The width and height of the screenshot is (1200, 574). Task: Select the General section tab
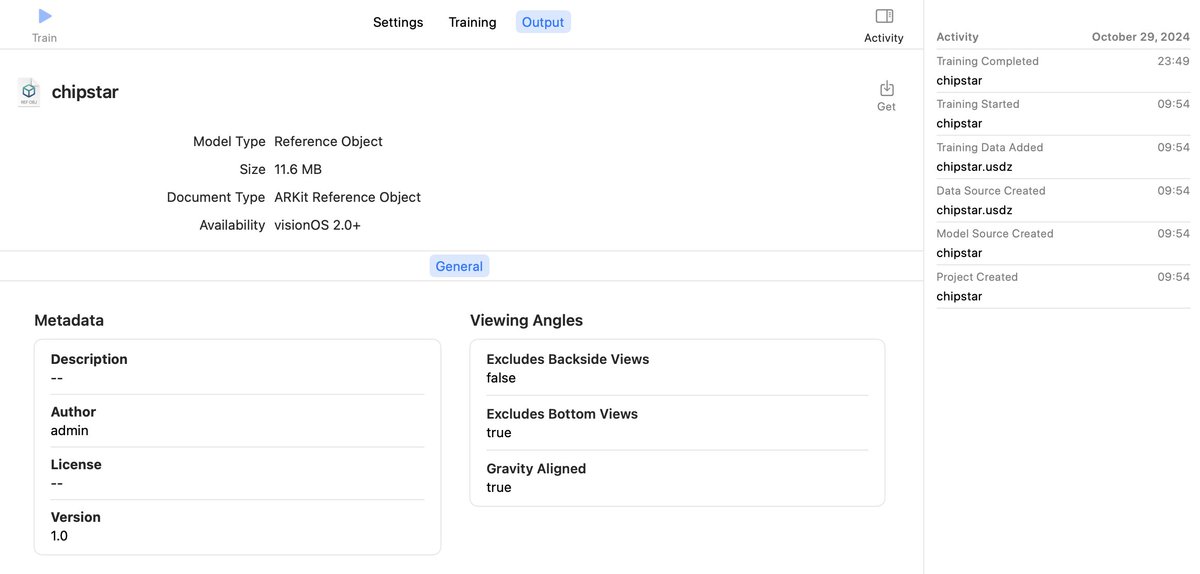click(x=459, y=266)
